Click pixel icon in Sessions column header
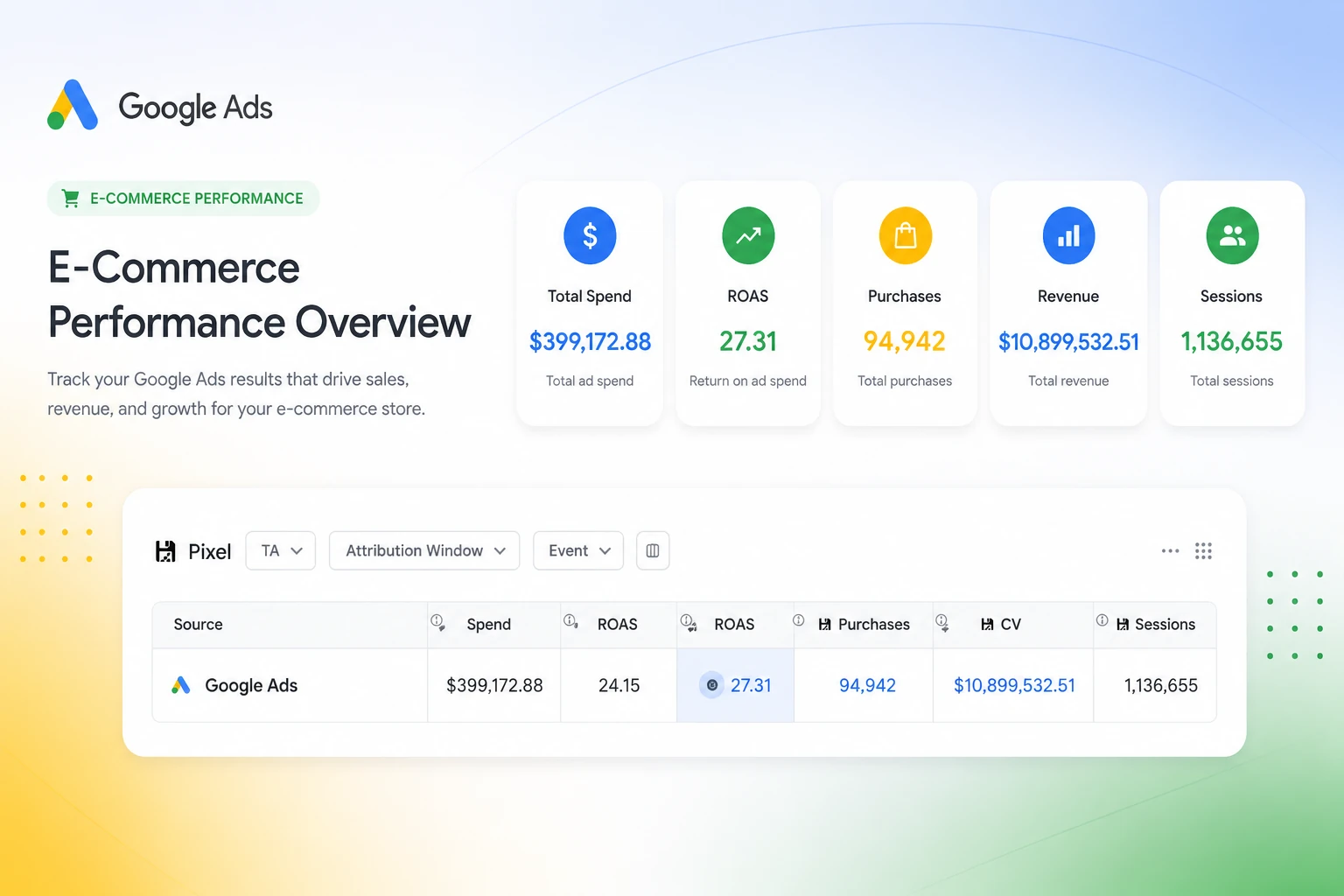 (1123, 625)
